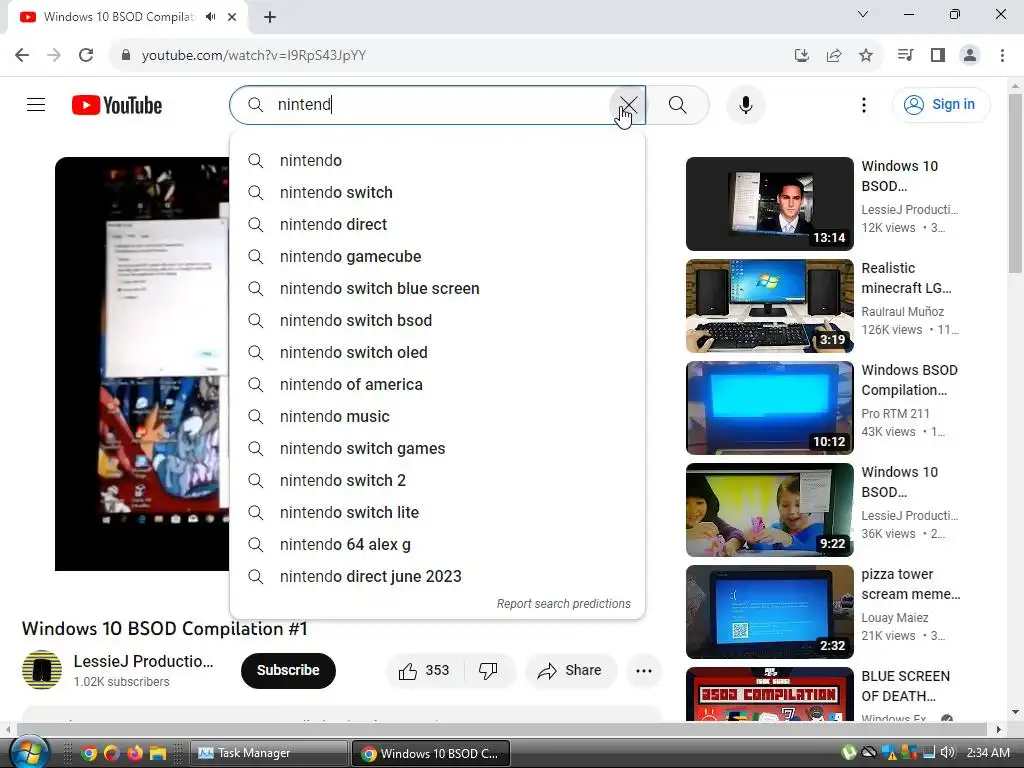Screen dimensions: 1024x768
Task: Click the install app icon in address bar
Action: click(x=802, y=55)
